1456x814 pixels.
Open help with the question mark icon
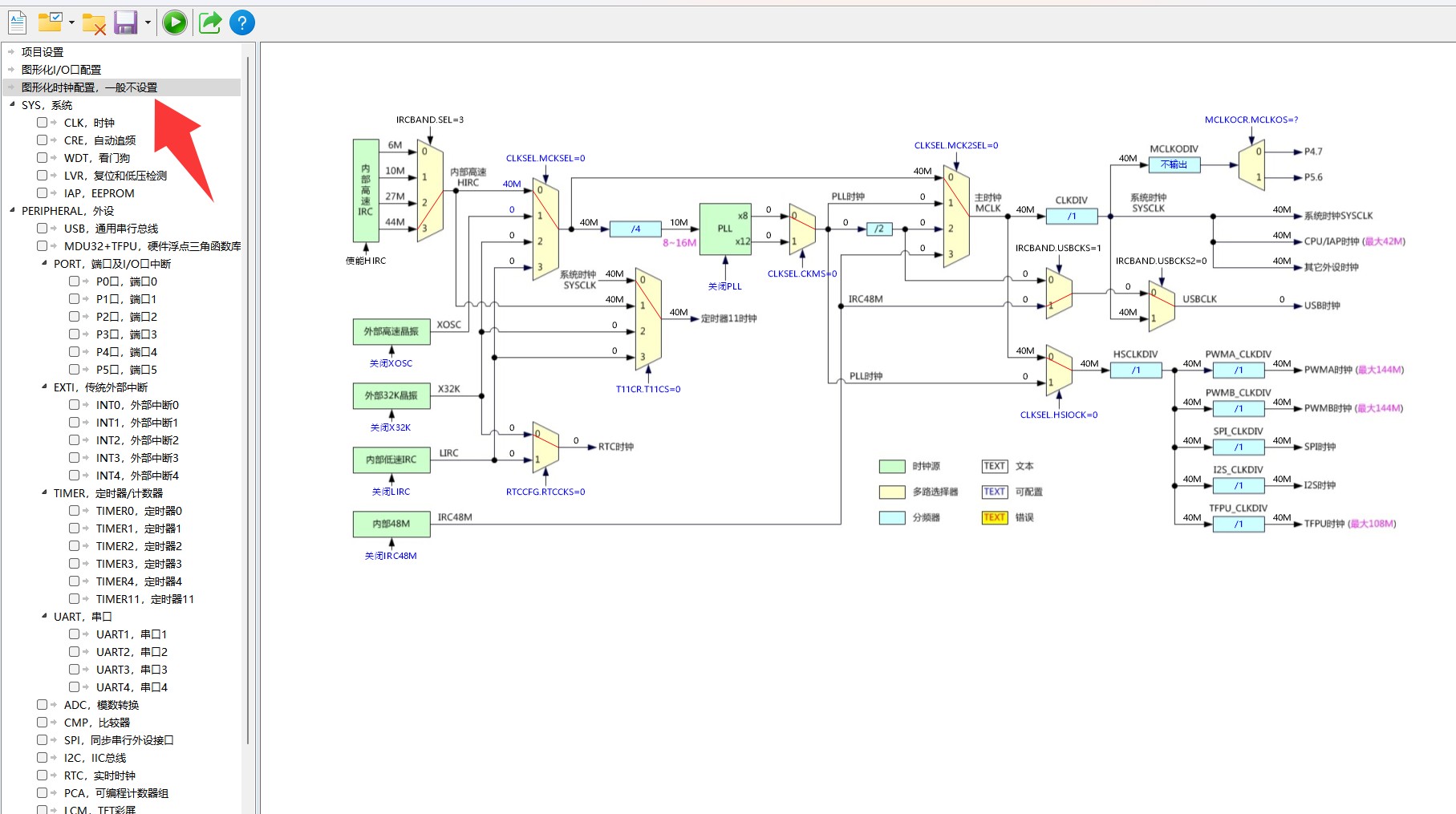tap(241, 22)
